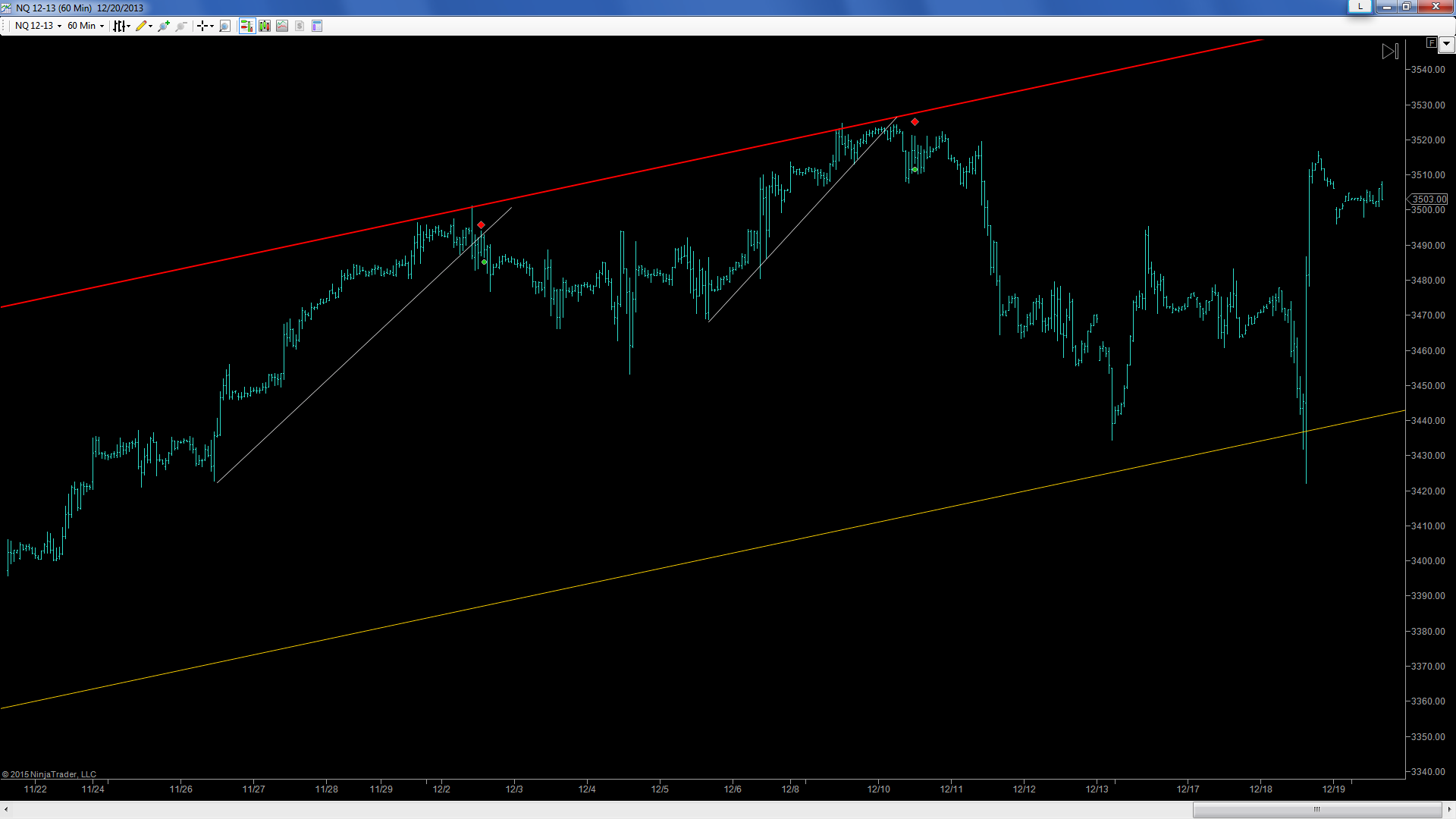
Task: Select the white trend line starting 12/5
Action: point(802,219)
